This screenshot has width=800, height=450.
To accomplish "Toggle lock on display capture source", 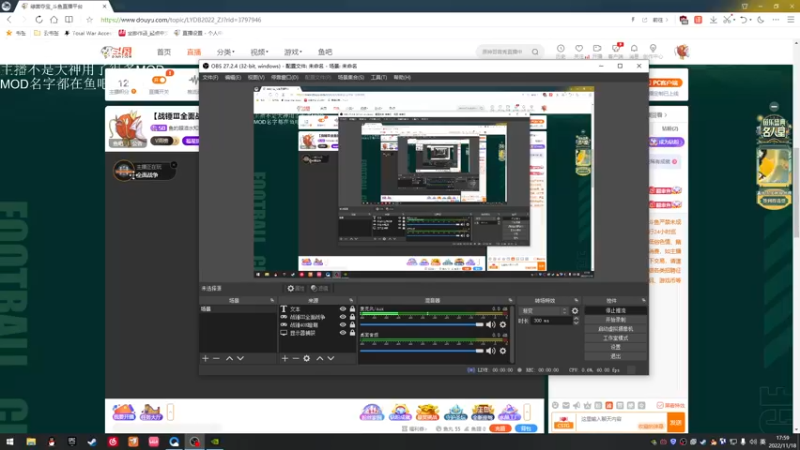I will coord(352,333).
